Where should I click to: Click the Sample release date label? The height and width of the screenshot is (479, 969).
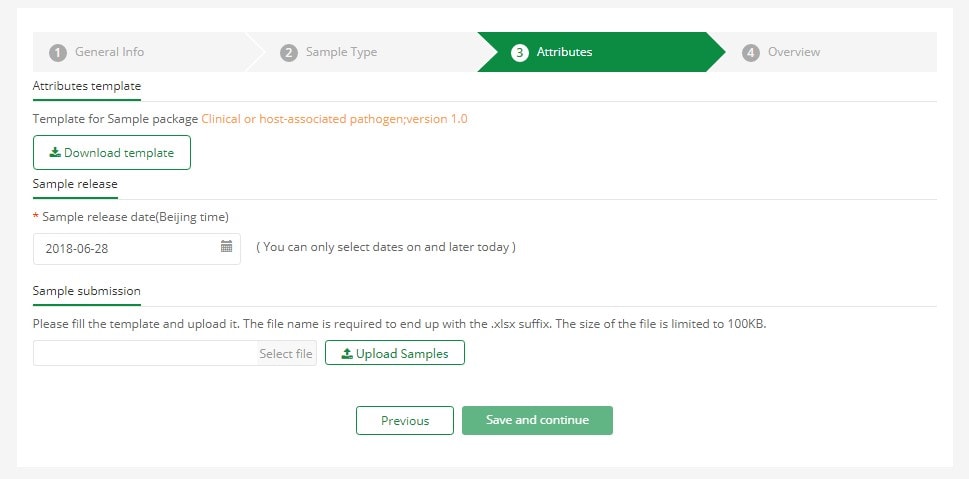click(x=135, y=217)
